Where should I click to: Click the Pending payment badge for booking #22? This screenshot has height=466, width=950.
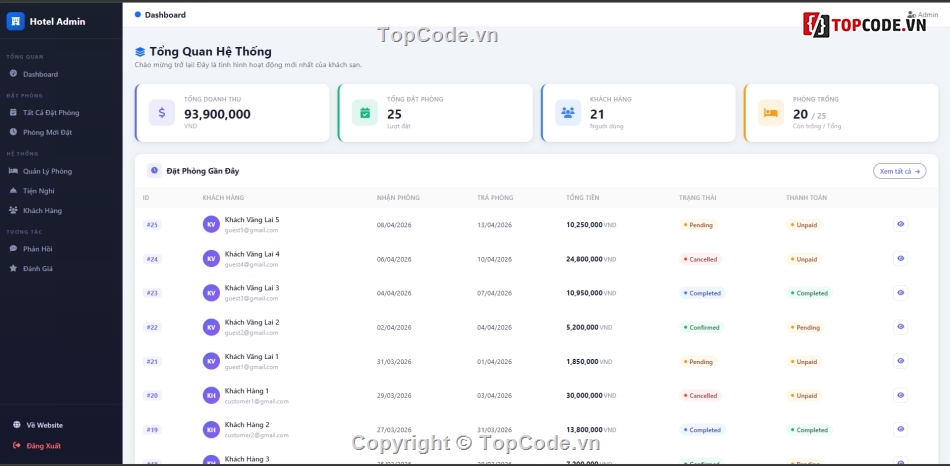(x=805, y=328)
